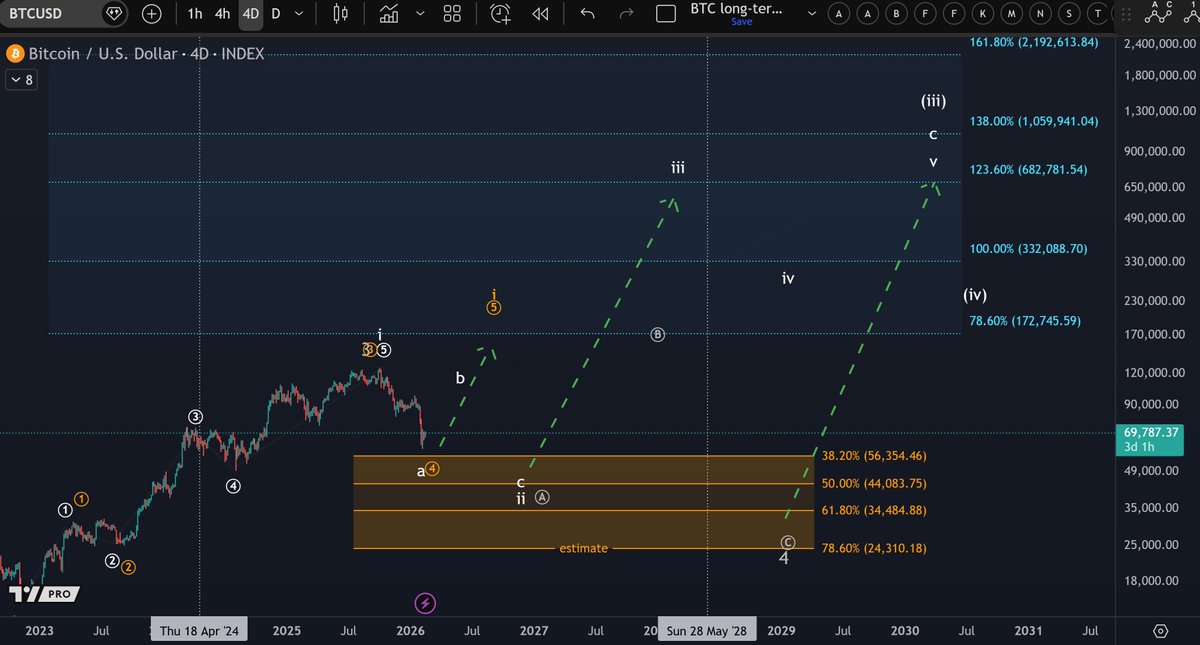Select the (iv) wave label near price axis
1200x645 pixels.
(x=975, y=295)
